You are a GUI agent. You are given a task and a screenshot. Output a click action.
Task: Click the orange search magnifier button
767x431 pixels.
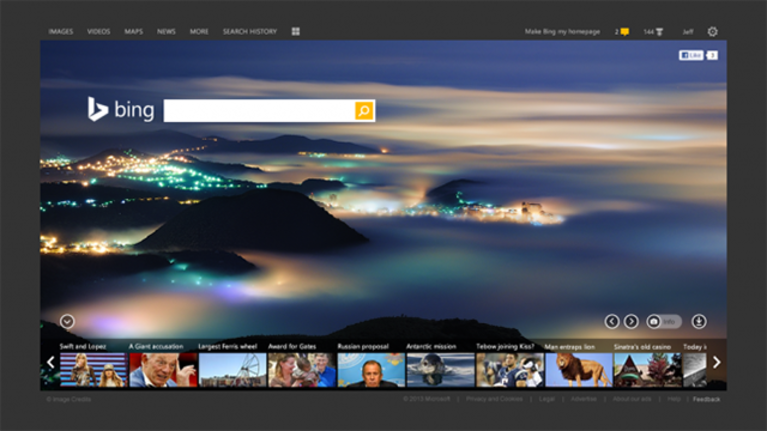[x=364, y=111]
